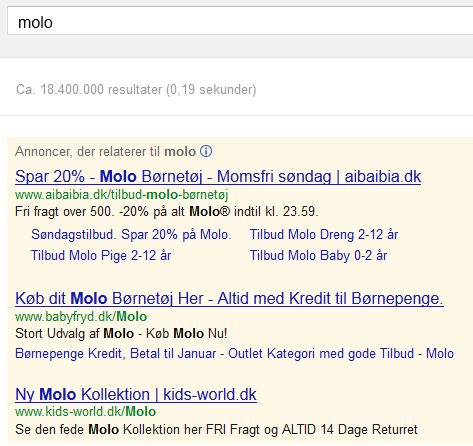Open Outlet Kategori med gode Tilbud sitelink
This screenshot has height=446, width=473.
point(321,354)
